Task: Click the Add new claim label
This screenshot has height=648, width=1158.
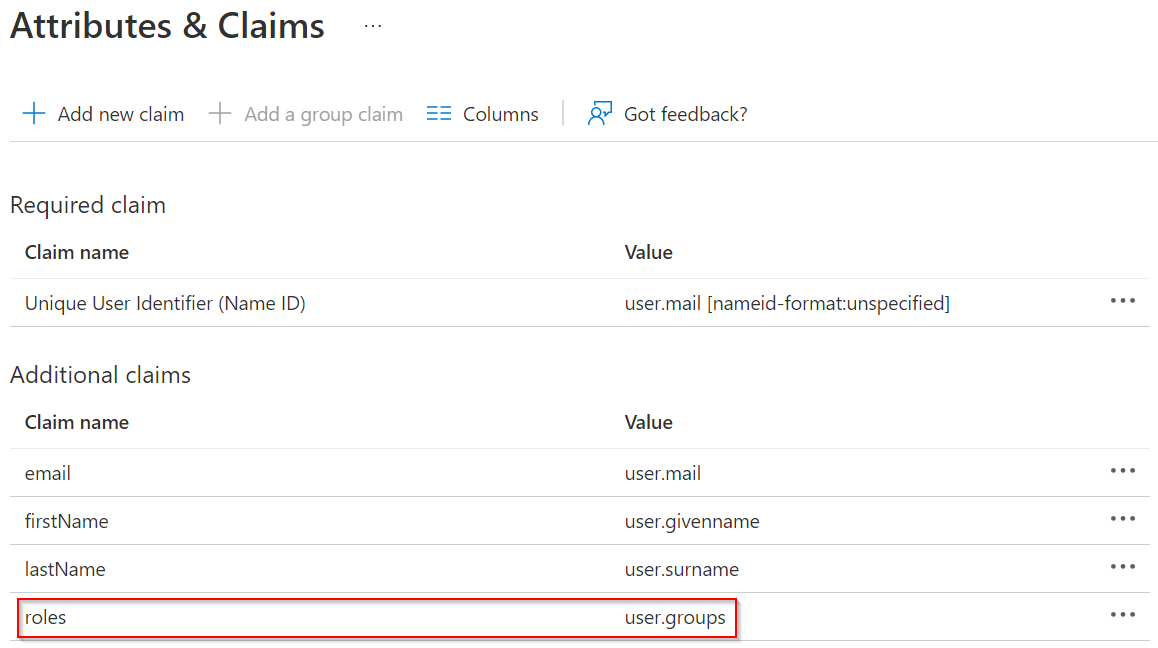Action: (x=121, y=115)
